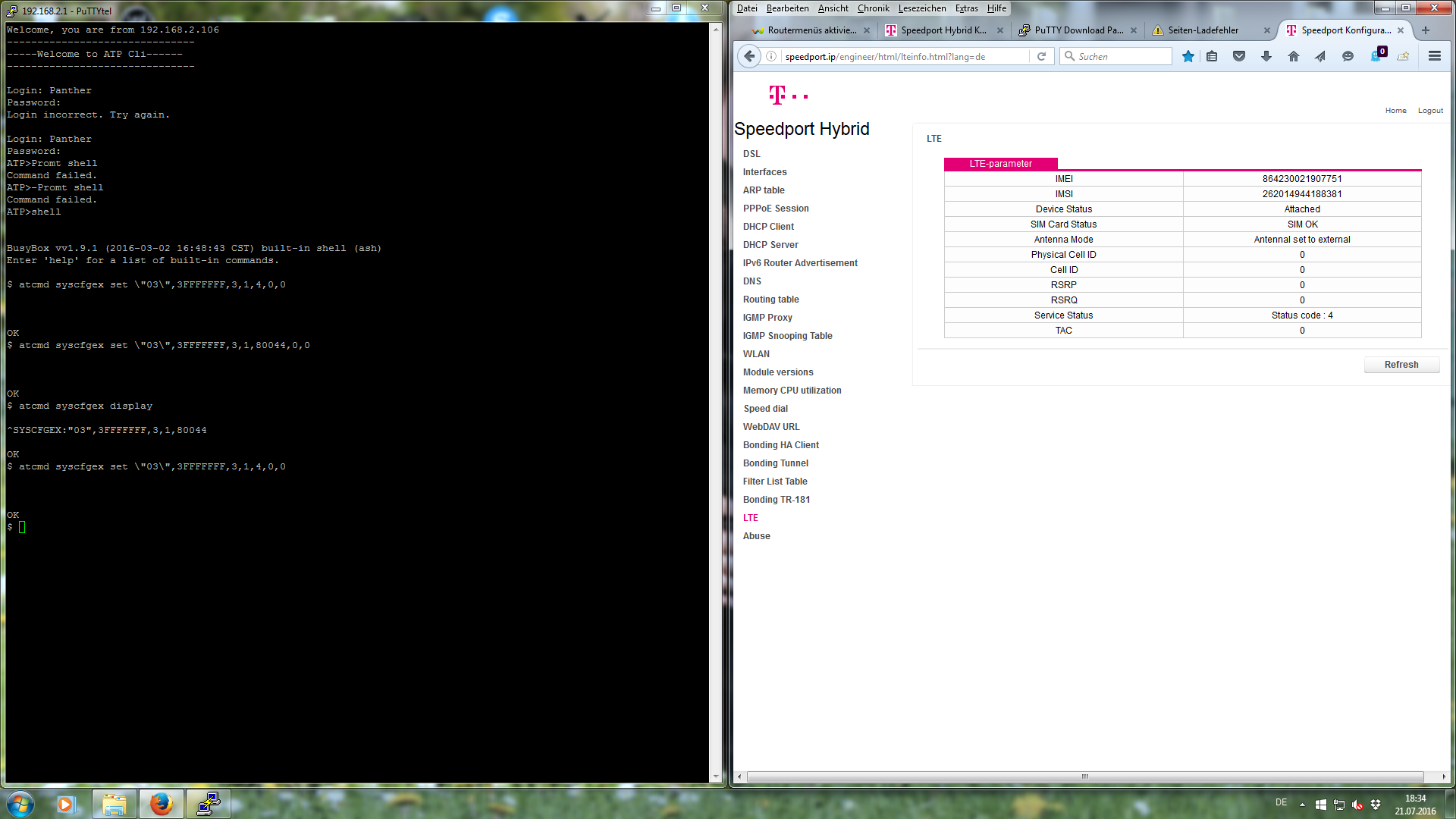Click the DE language indicator
1456x819 pixels.
[x=1281, y=802]
